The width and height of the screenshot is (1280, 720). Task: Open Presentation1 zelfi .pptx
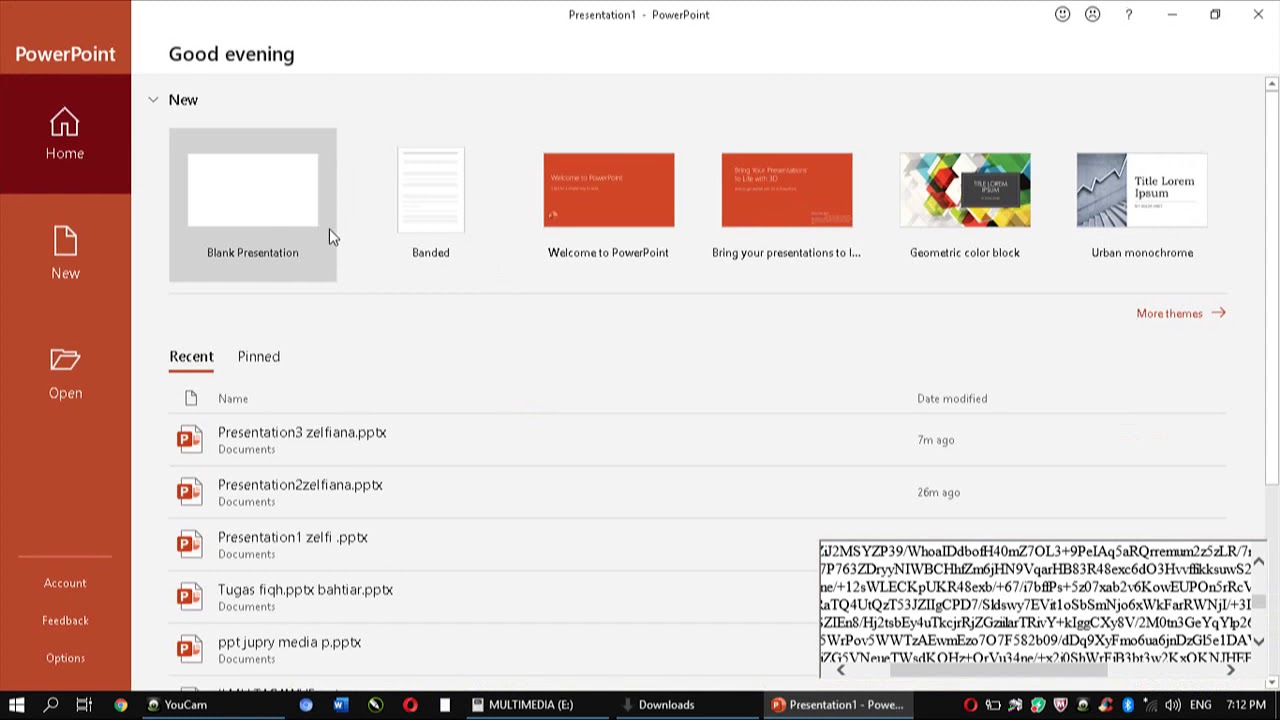pos(293,537)
